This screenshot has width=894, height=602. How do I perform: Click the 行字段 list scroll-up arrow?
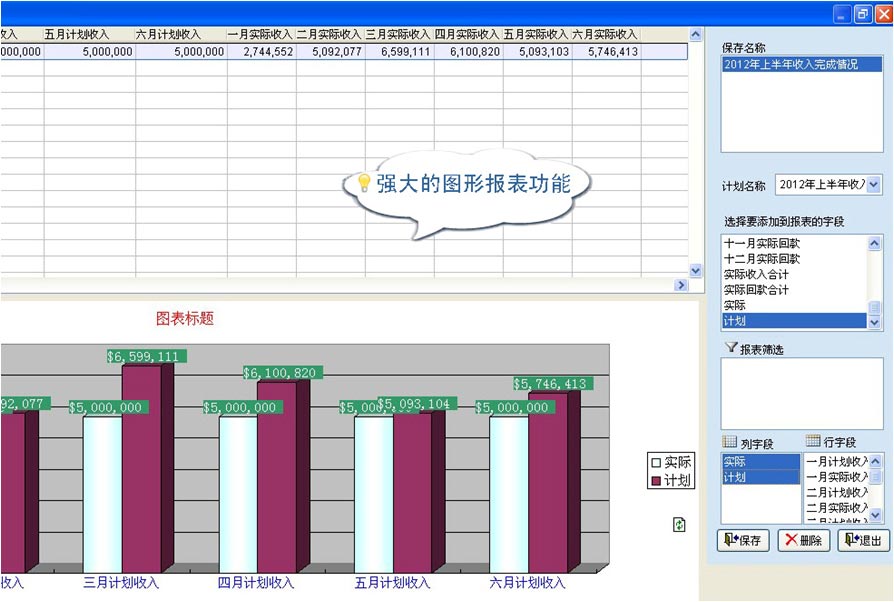point(876,461)
